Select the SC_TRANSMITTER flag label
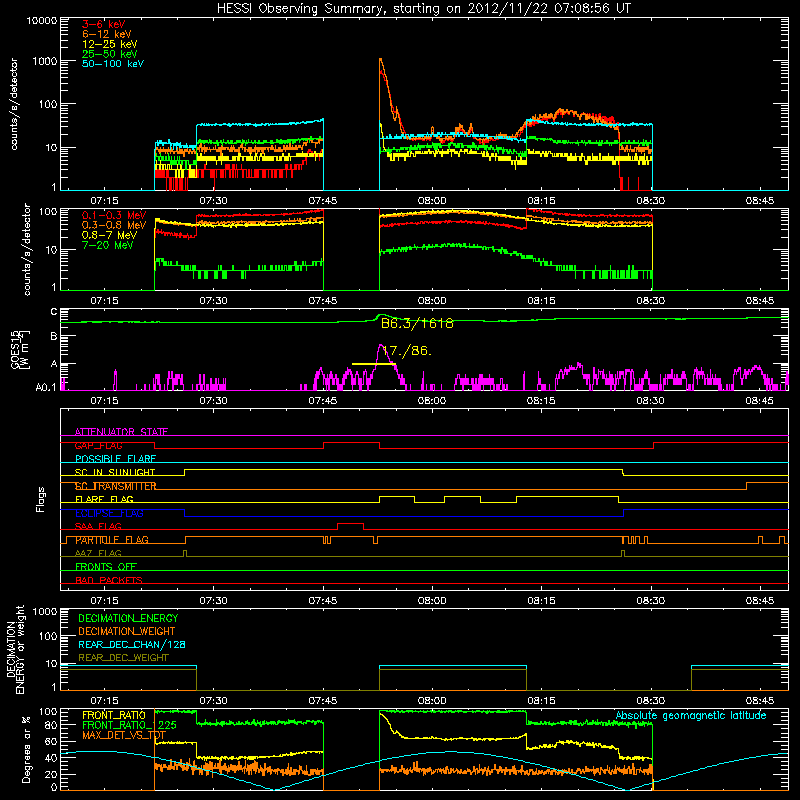The image size is (800, 800). coord(115,486)
